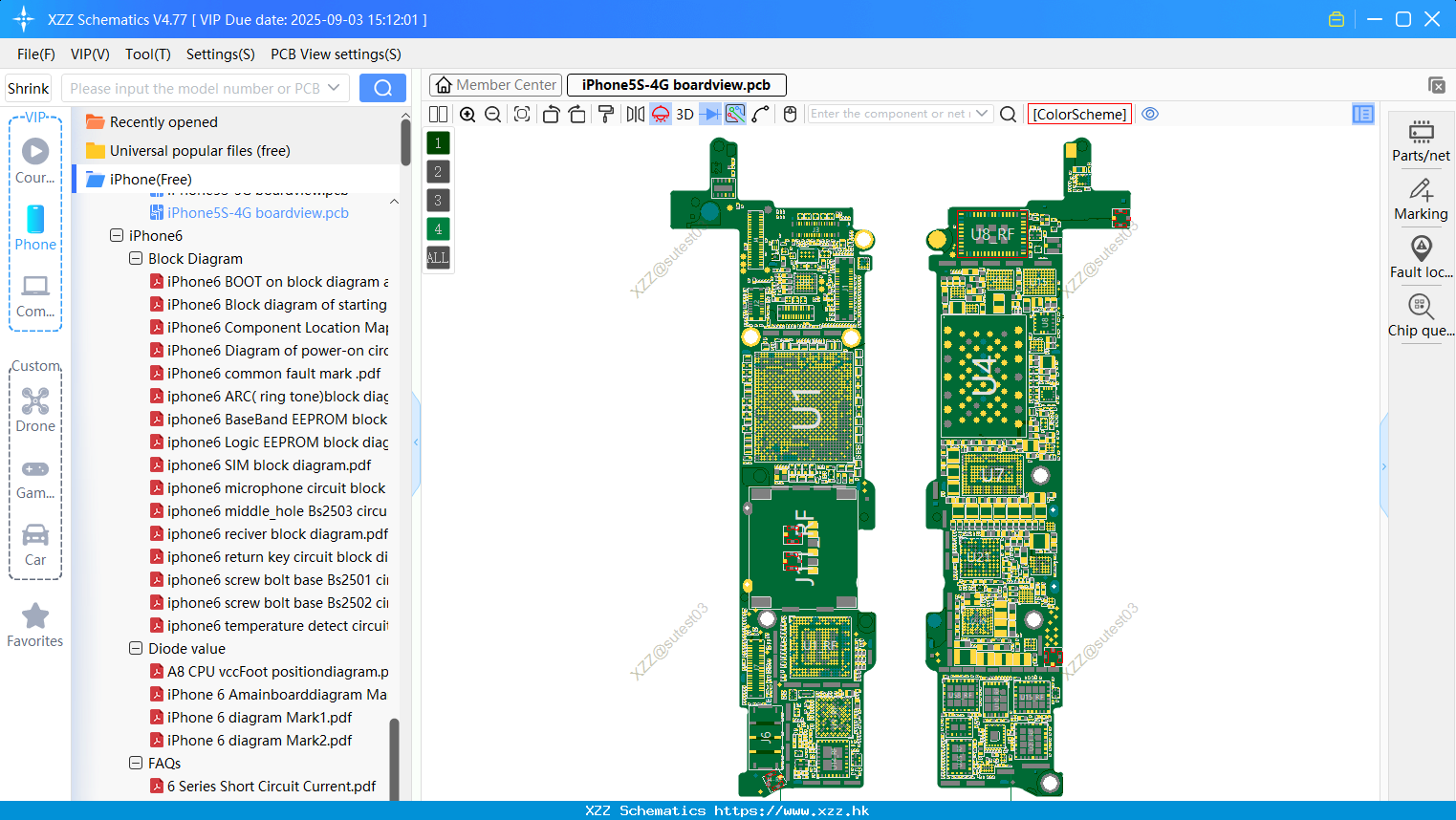Show PCB layer 4
This screenshot has height=820, width=1456.
(438, 229)
